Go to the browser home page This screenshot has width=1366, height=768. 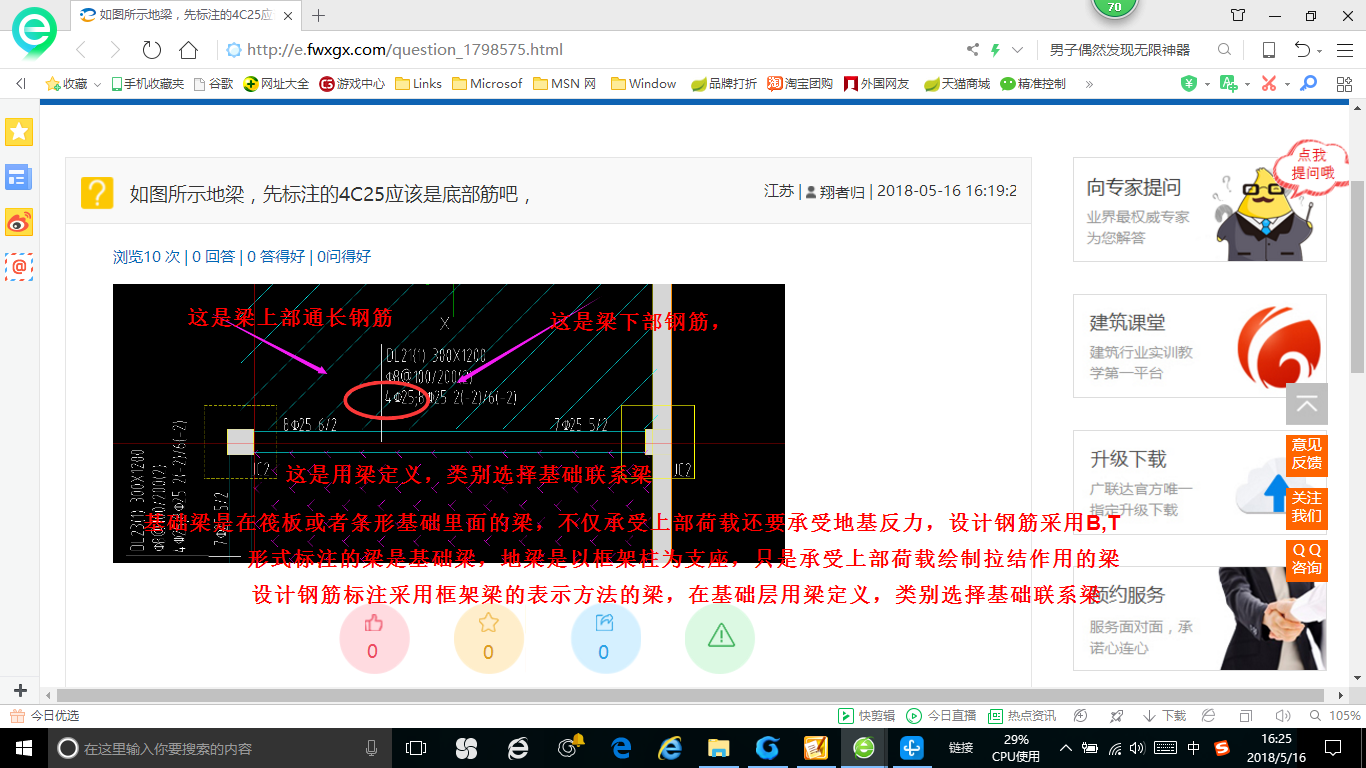188,50
